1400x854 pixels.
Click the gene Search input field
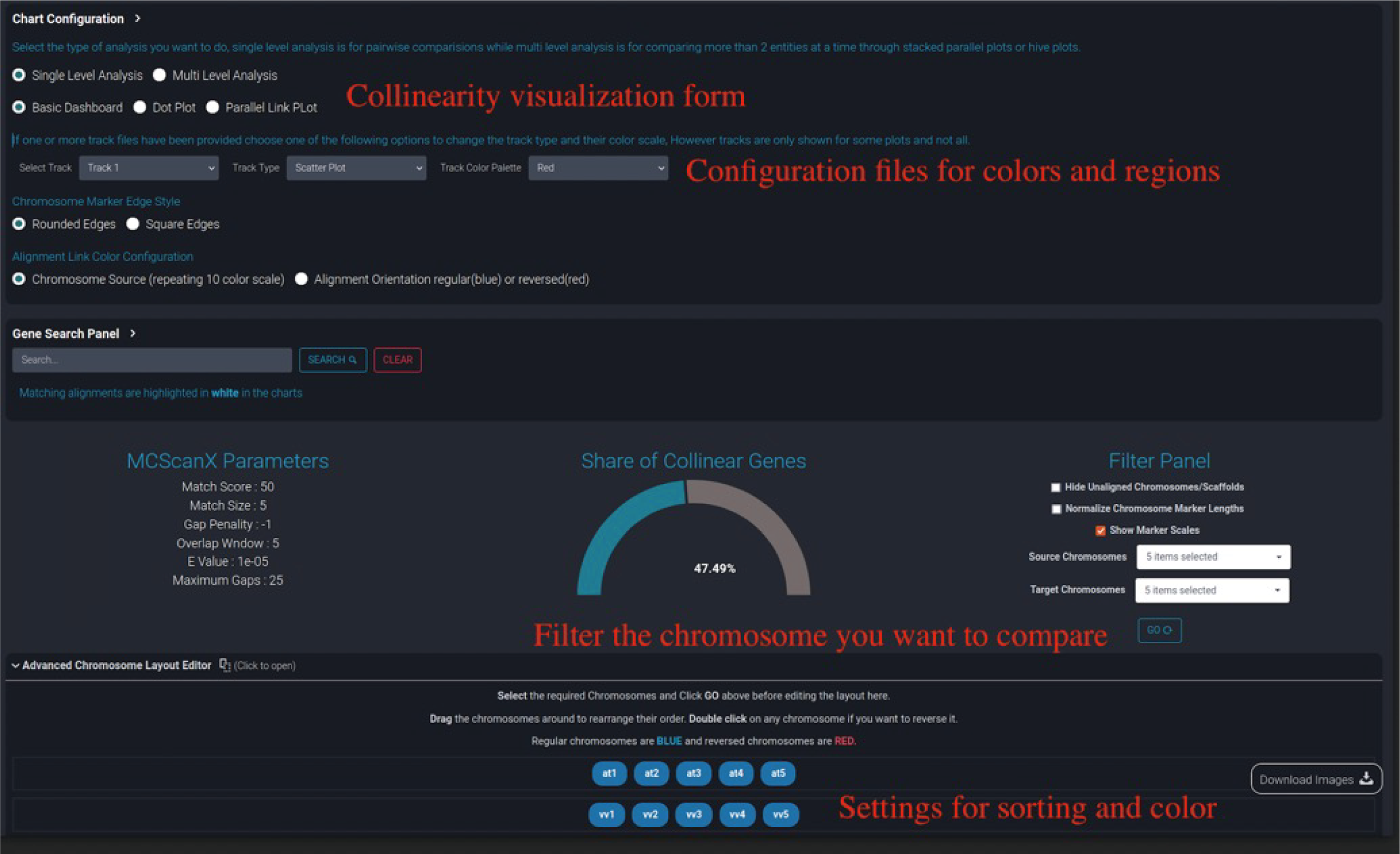(x=152, y=359)
